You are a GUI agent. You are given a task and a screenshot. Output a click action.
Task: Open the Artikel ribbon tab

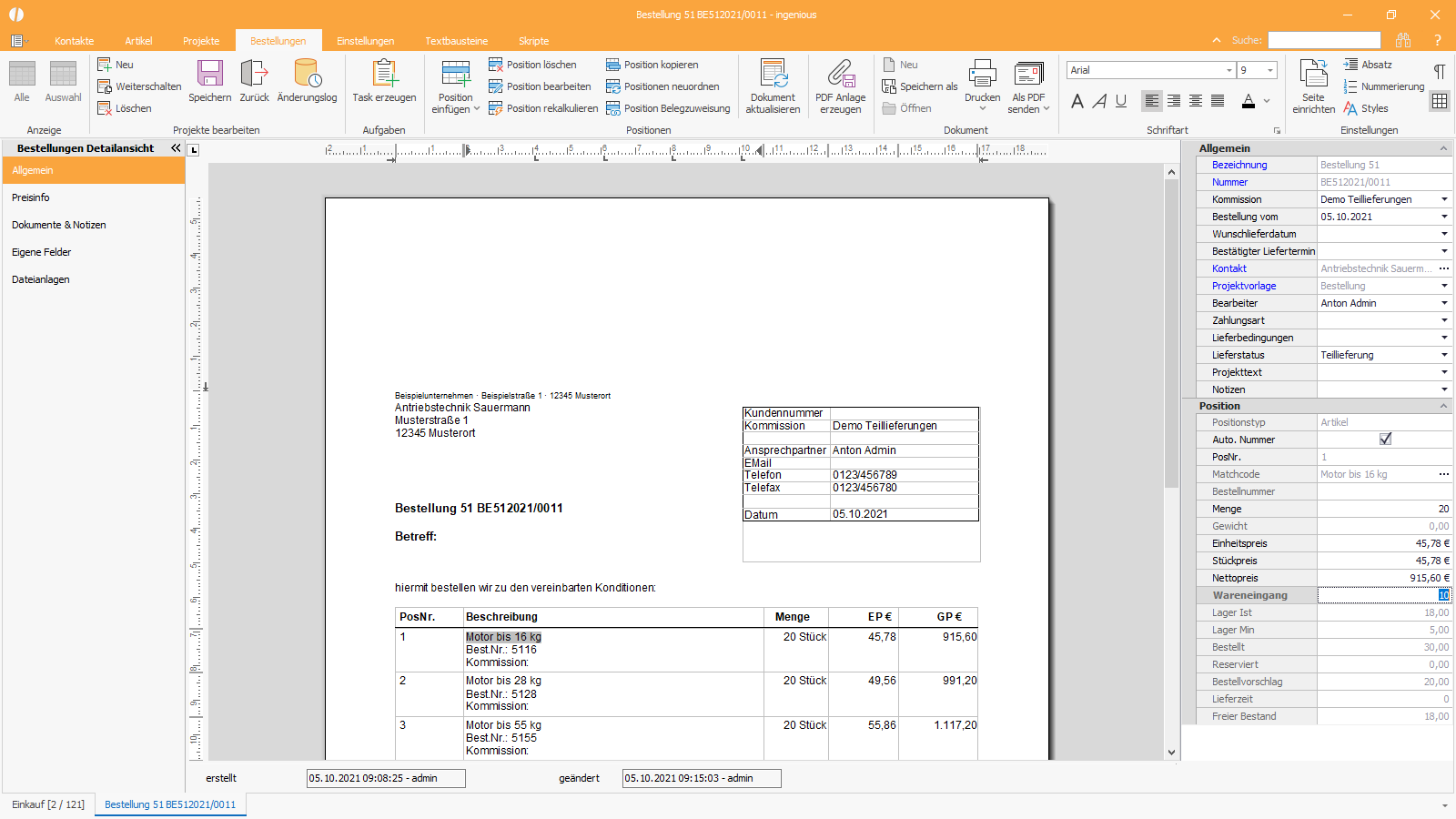(138, 41)
